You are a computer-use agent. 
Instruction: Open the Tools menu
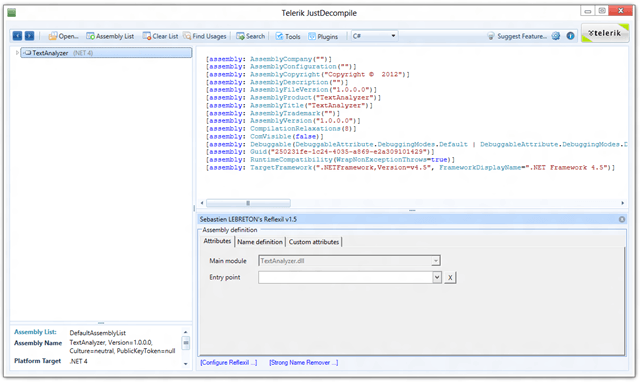288,36
